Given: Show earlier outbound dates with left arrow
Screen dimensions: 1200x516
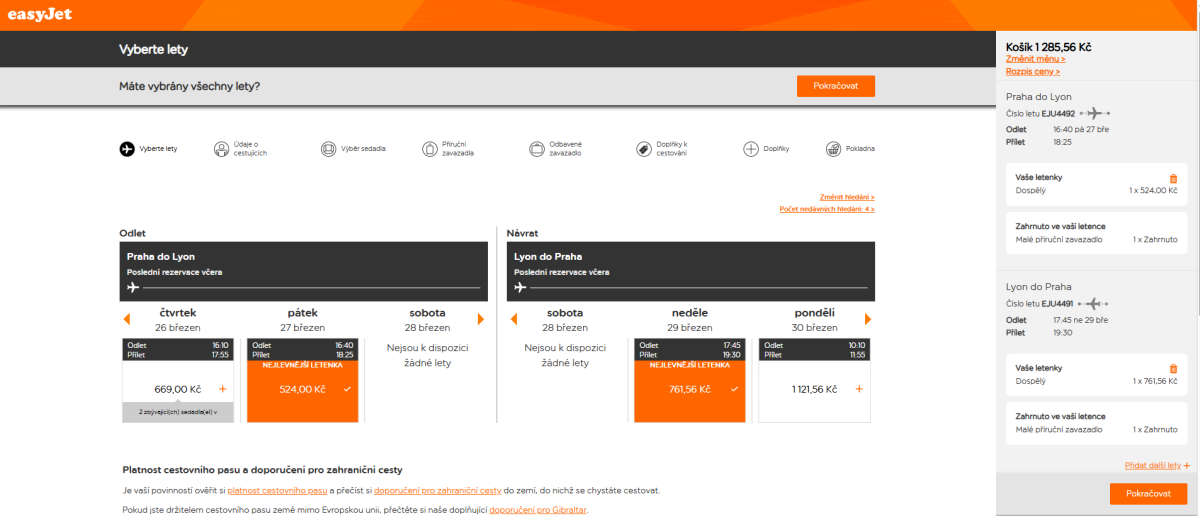Looking at the screenshot, I should pyautogui.click(x=127, y=319).
